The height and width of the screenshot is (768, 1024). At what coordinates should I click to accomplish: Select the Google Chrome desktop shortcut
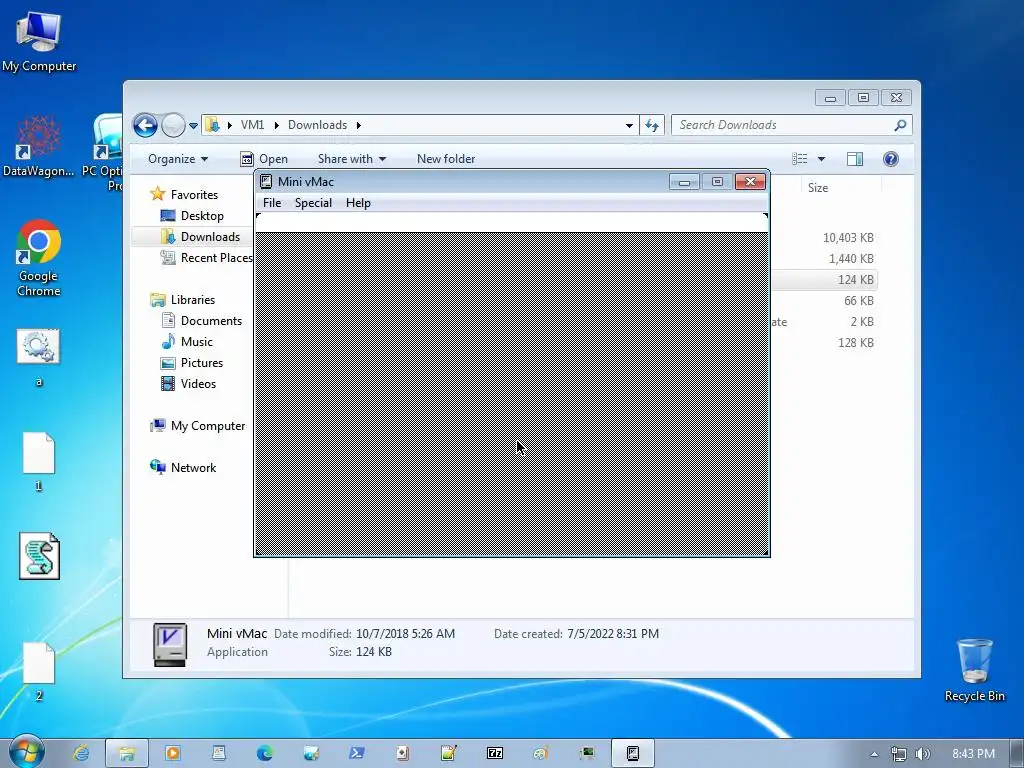click(39, 259)
